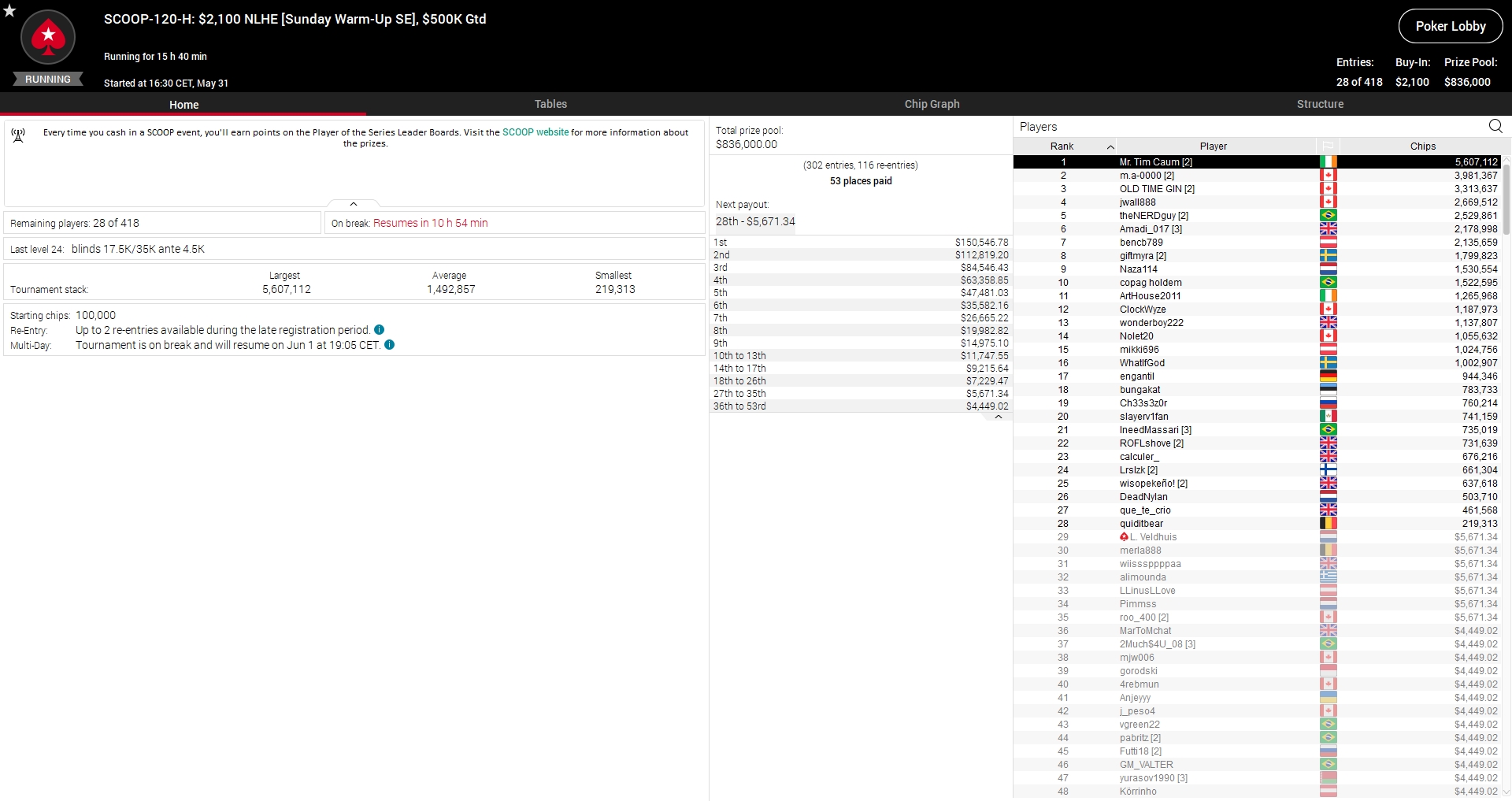Open the Tables tab
This screenshot has height=801, width=1512.
550,104
